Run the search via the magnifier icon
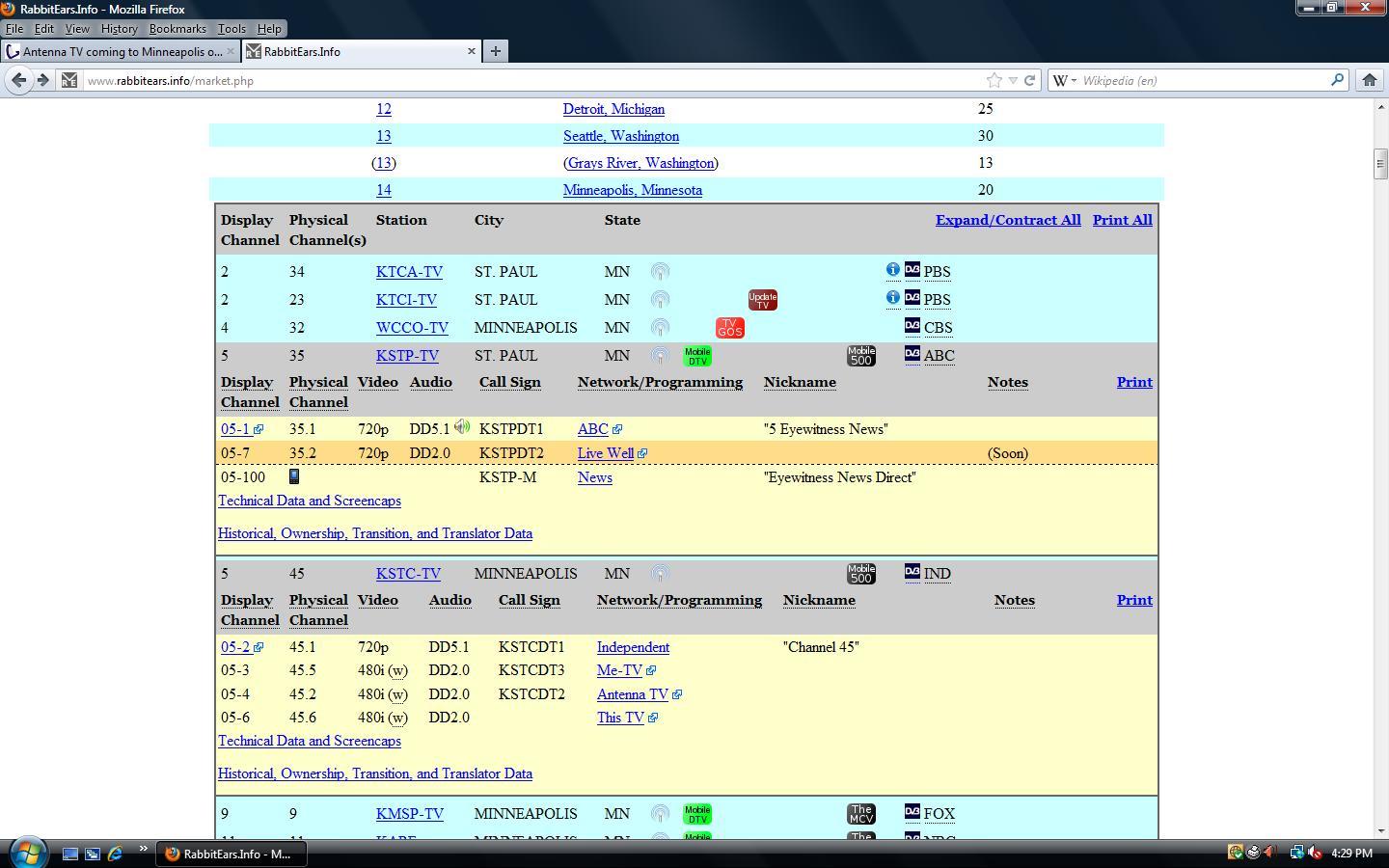The image size is (1389, 868). coord(1337,80)
